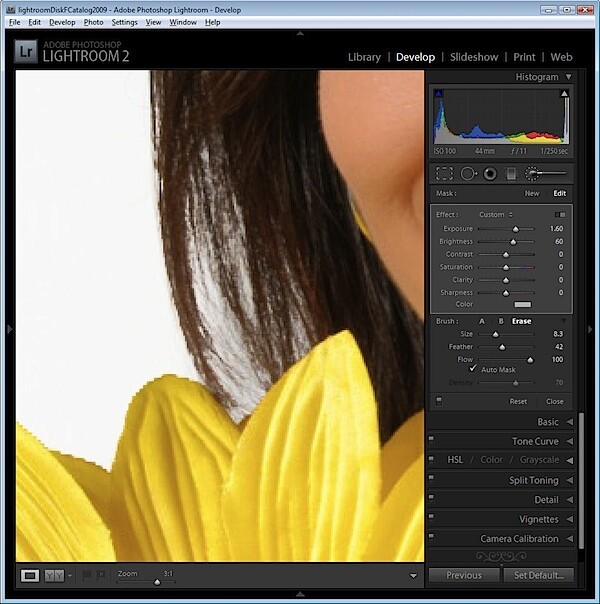
Task: Uncheck the Auto Mask checkbox
Action: (473, 369)
